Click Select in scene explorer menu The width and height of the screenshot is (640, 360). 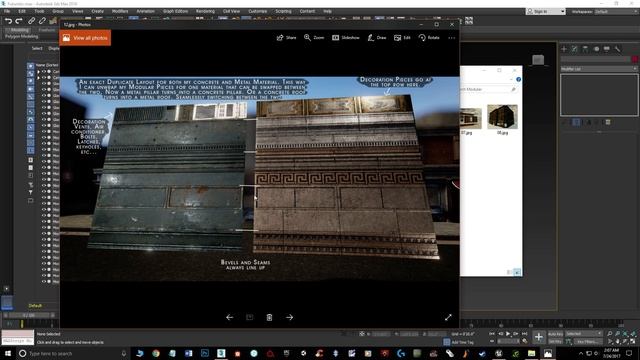[37, 48]
